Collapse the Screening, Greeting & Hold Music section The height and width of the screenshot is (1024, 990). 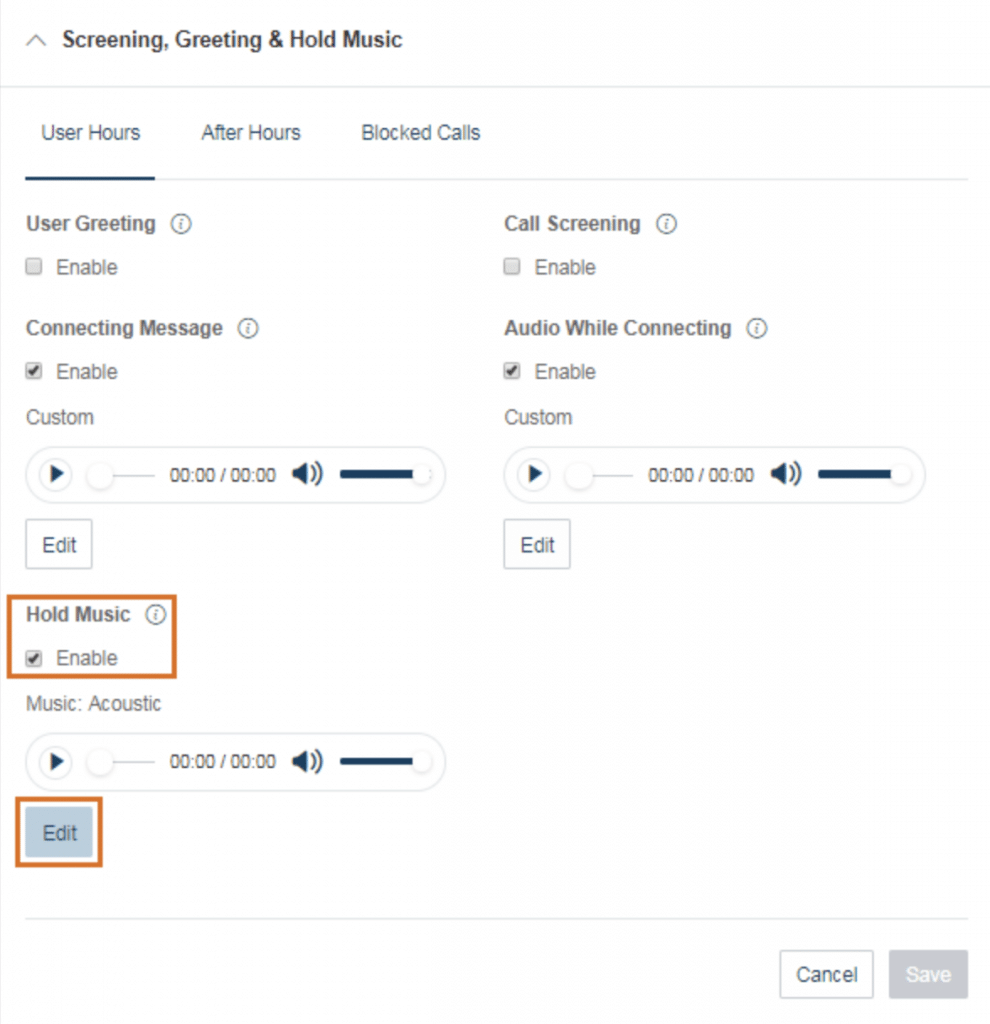[37, 41]
